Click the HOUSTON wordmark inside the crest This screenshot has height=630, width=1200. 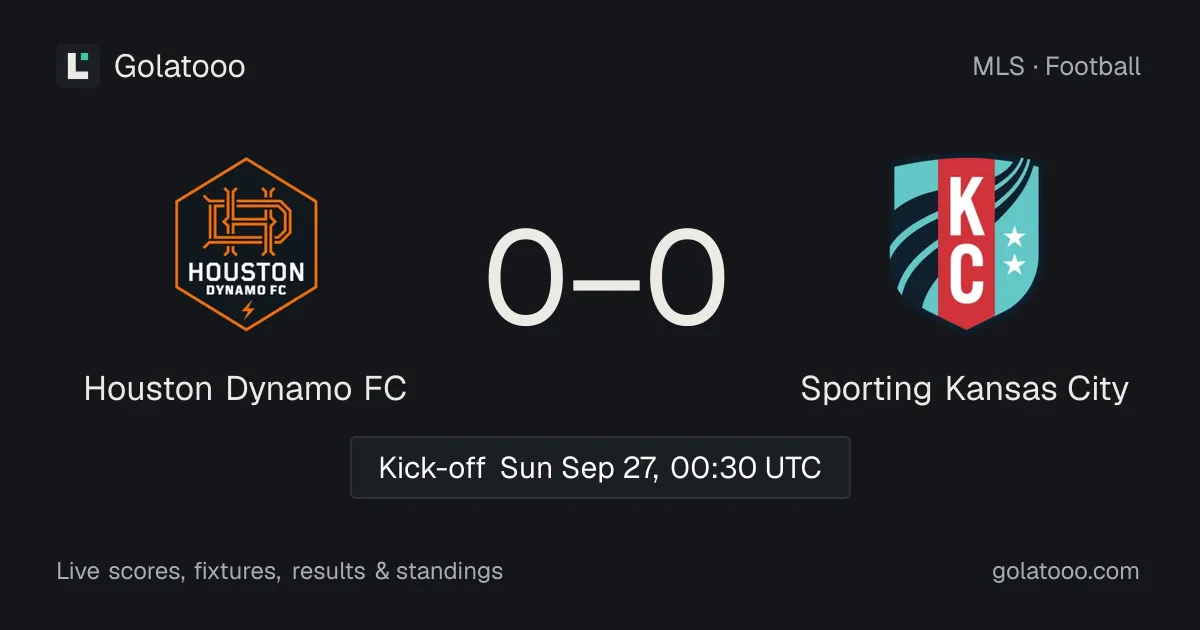tap(246, 271)
